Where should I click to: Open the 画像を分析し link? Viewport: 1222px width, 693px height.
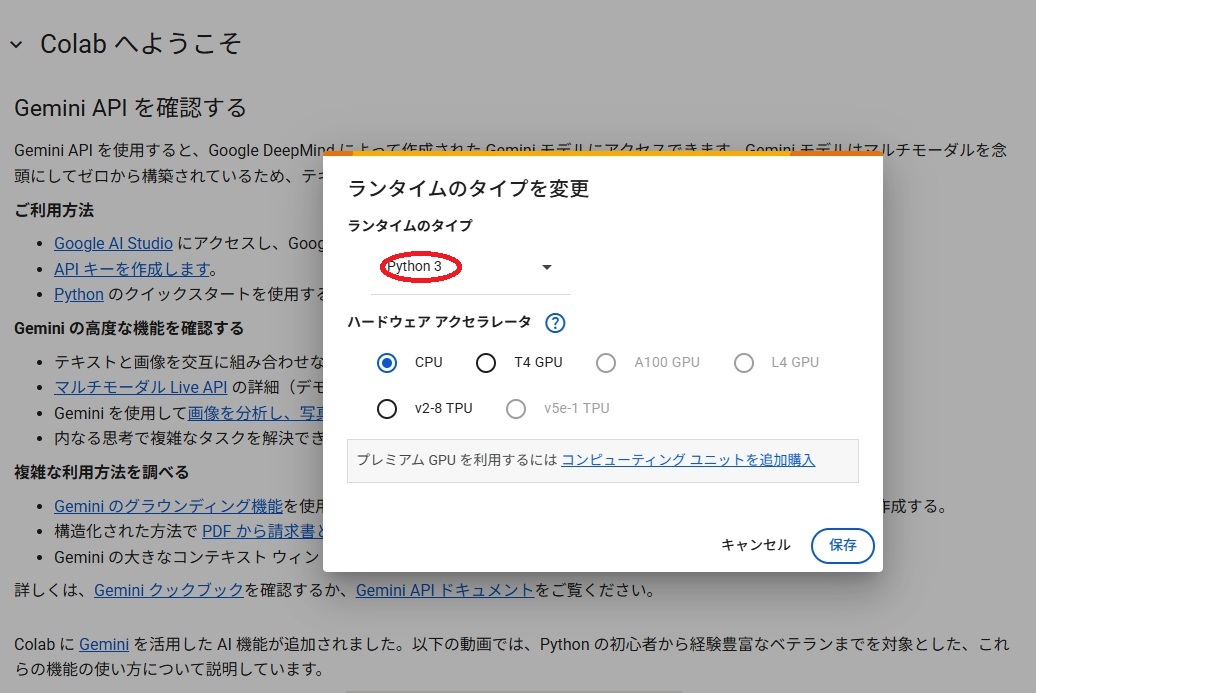point(256,412)
